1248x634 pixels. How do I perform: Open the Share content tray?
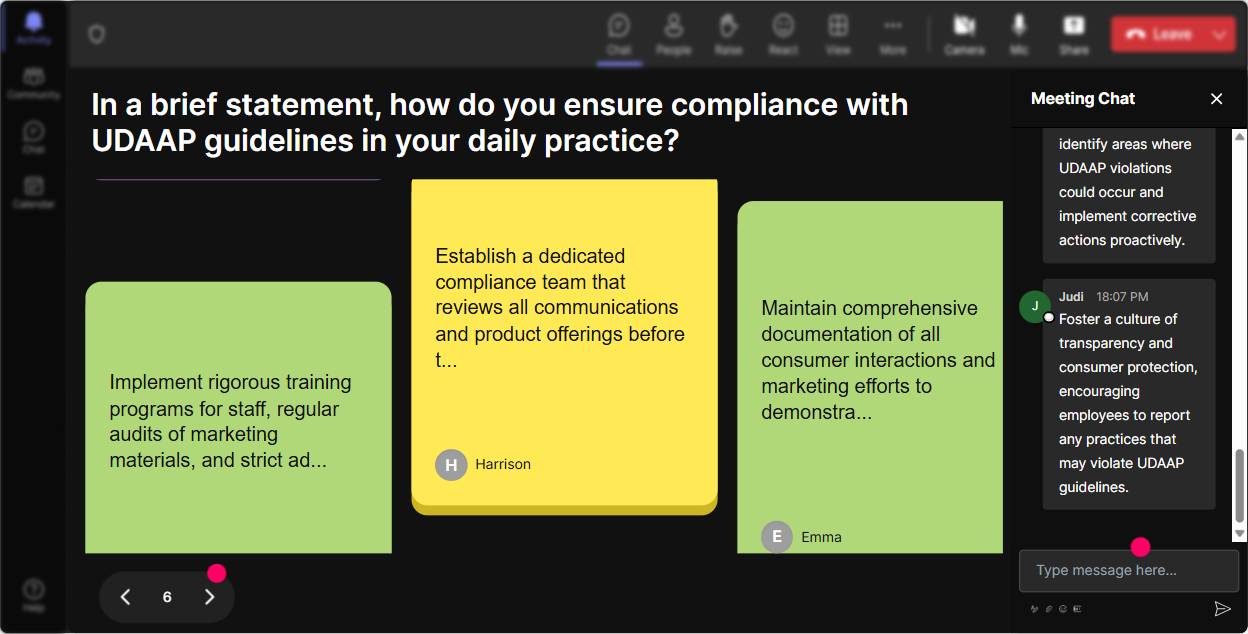(x=1074, y=35)
